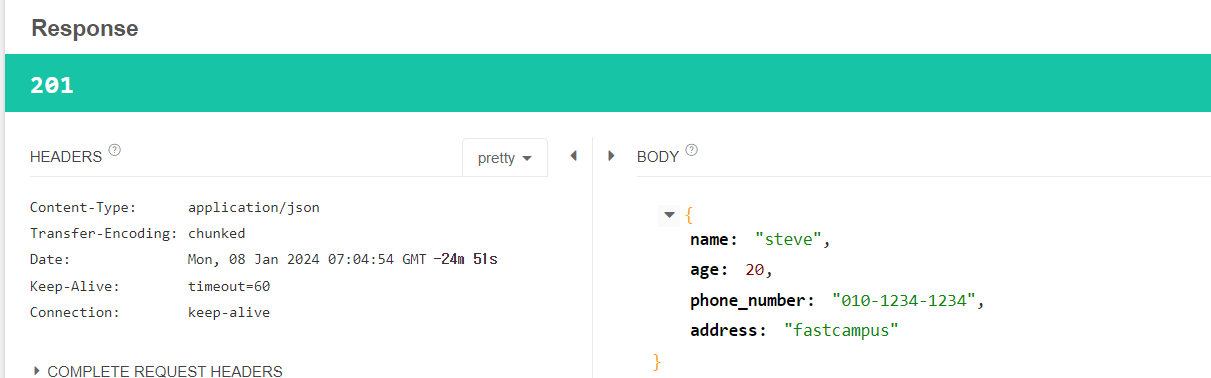Image resolution: width=1211 pixels, height=378 pixels.
Task: Click the help icon next to HEADERS
Action: pyautogui.click(x=114, y=151)
